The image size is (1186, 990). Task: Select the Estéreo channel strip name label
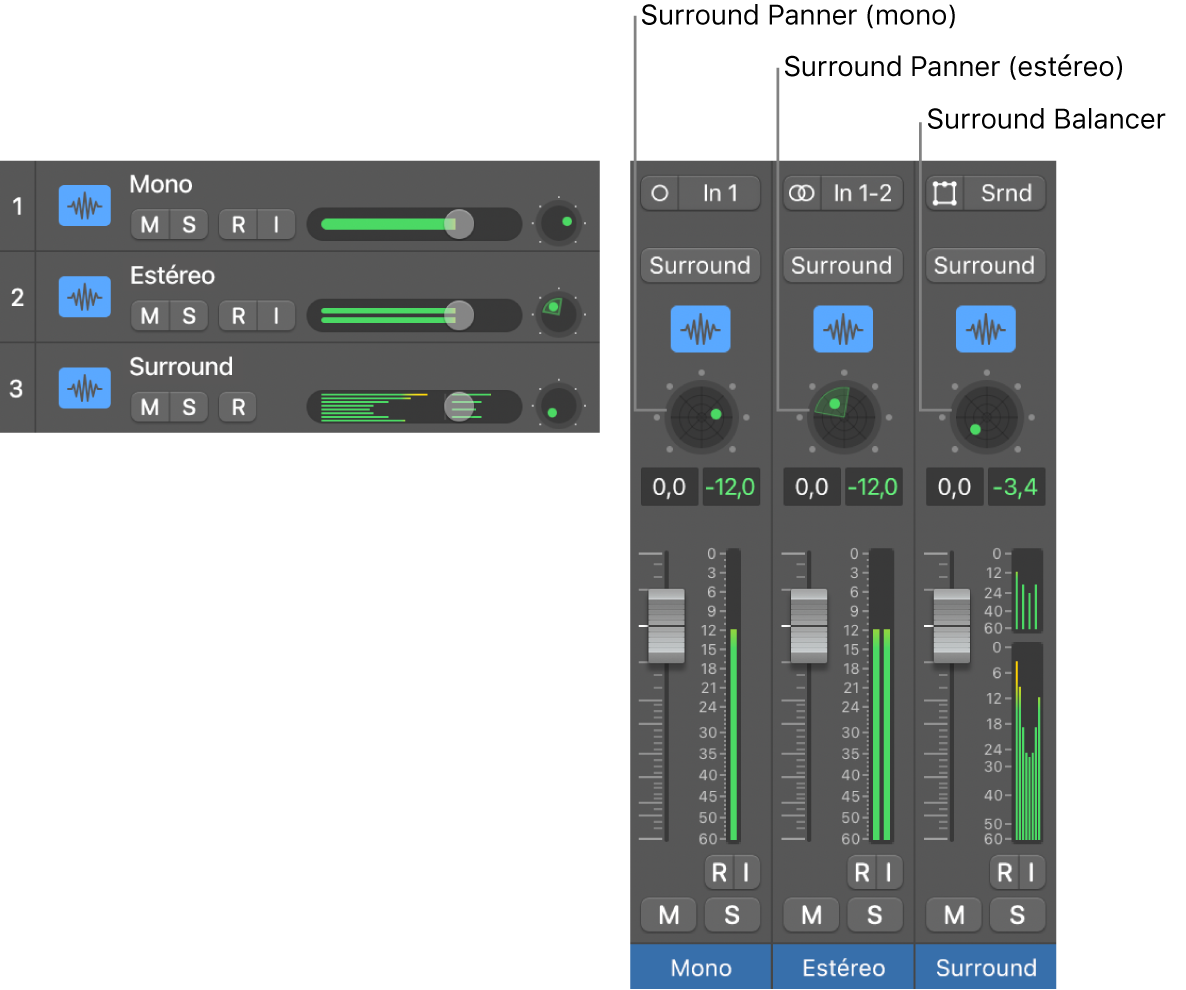(843, 967)
